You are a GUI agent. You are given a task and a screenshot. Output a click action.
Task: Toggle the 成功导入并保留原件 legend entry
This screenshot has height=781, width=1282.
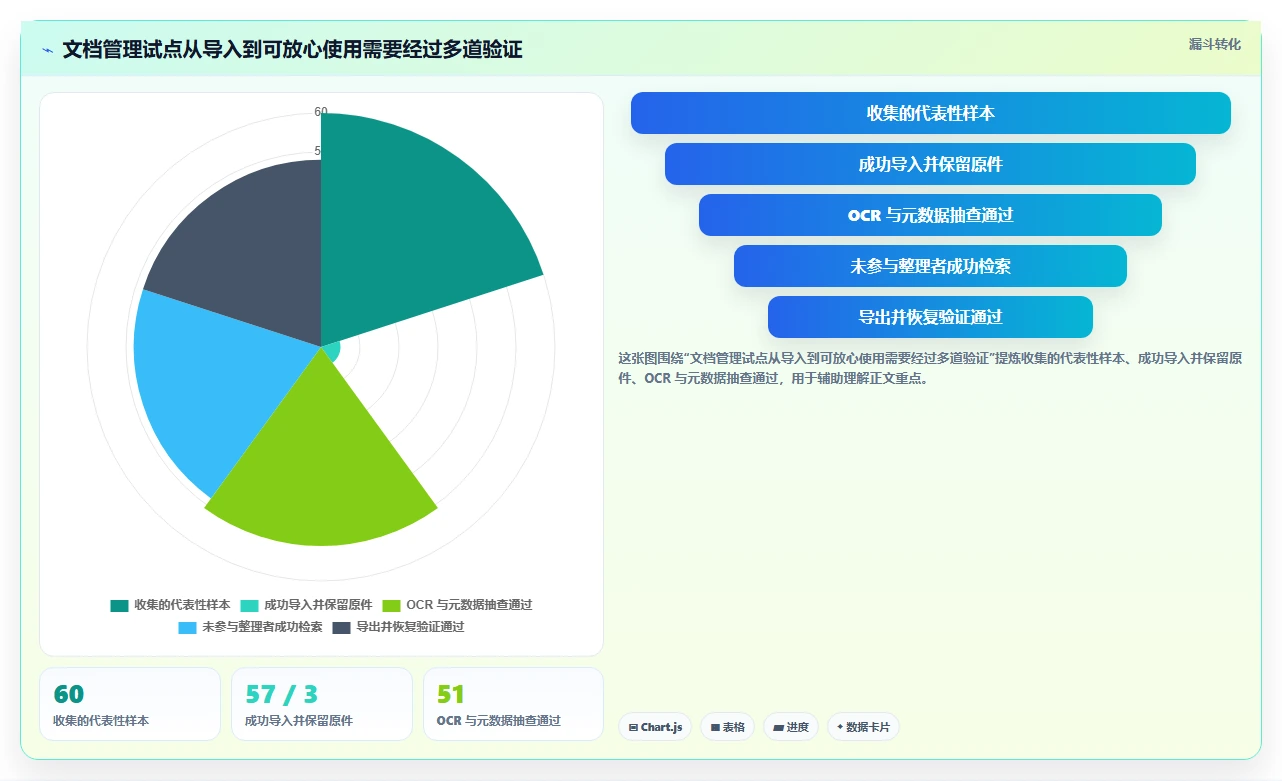pos(306,605)
